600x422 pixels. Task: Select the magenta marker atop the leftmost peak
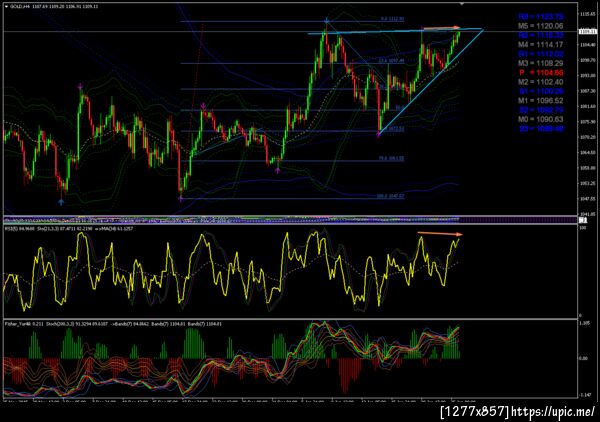click(x=80, y=87)
